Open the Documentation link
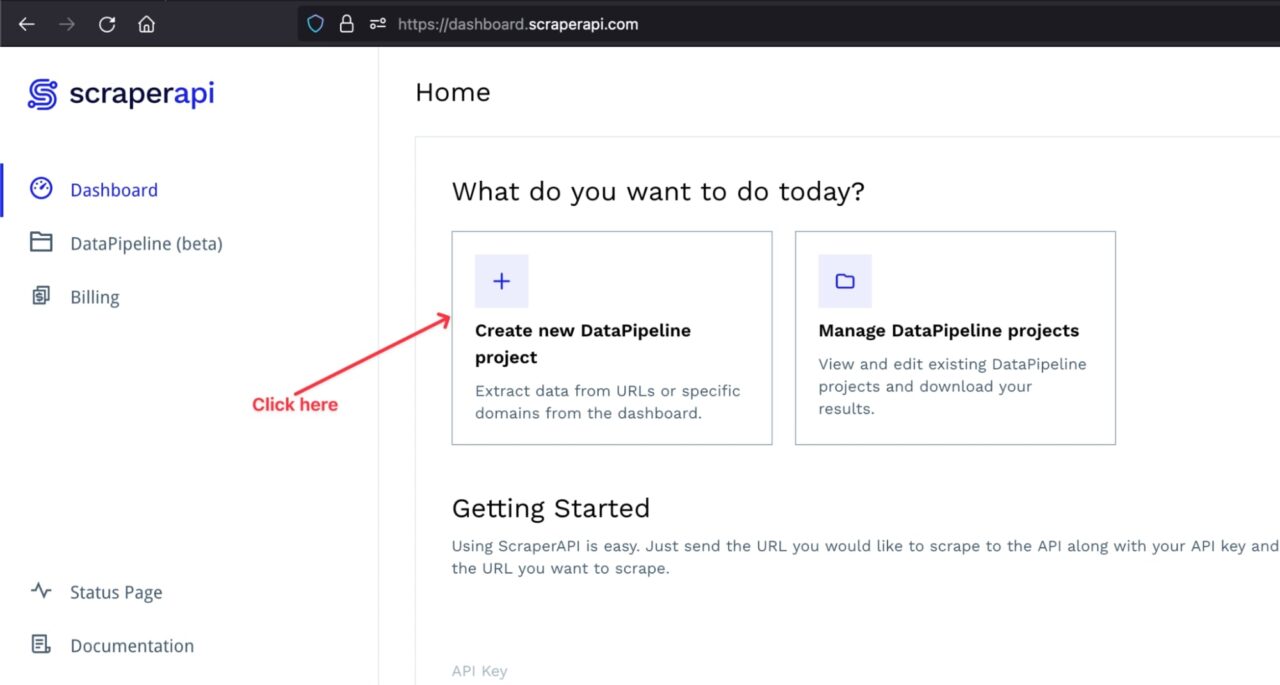Screen dimensions: 1280x685 pos(132,646)
